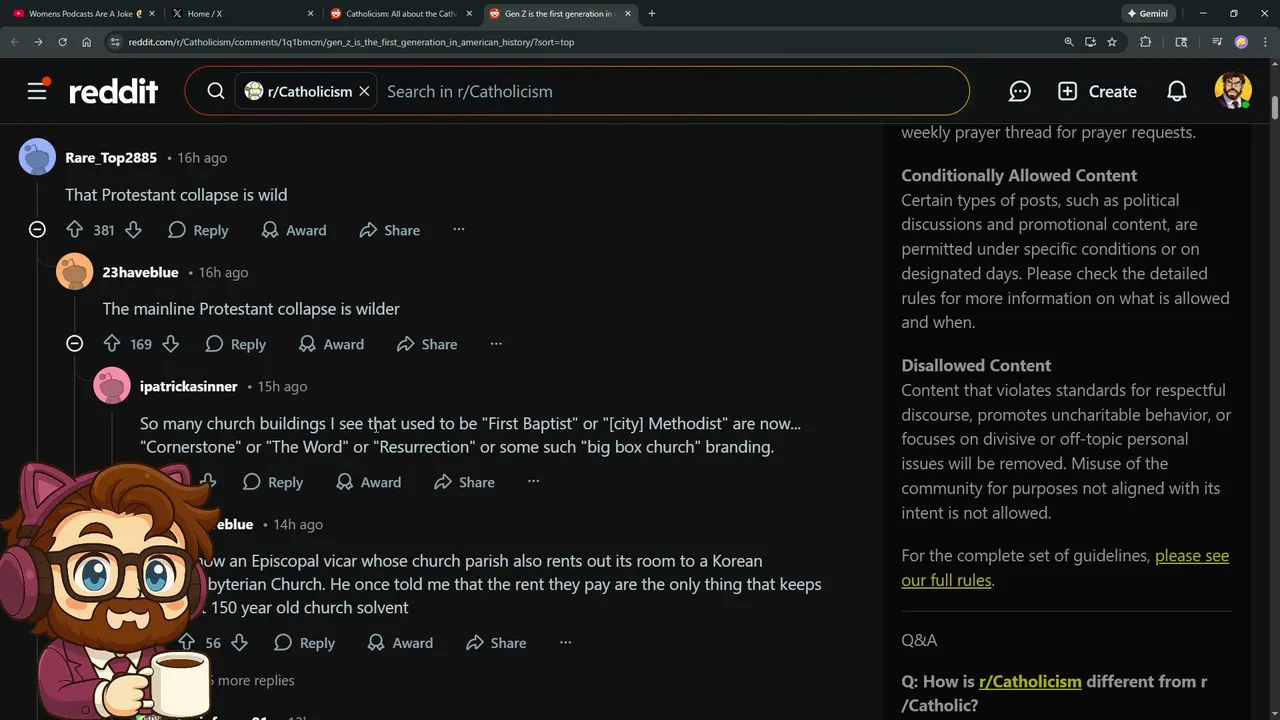Open the Reddit chat icon

click(1019, 91)
